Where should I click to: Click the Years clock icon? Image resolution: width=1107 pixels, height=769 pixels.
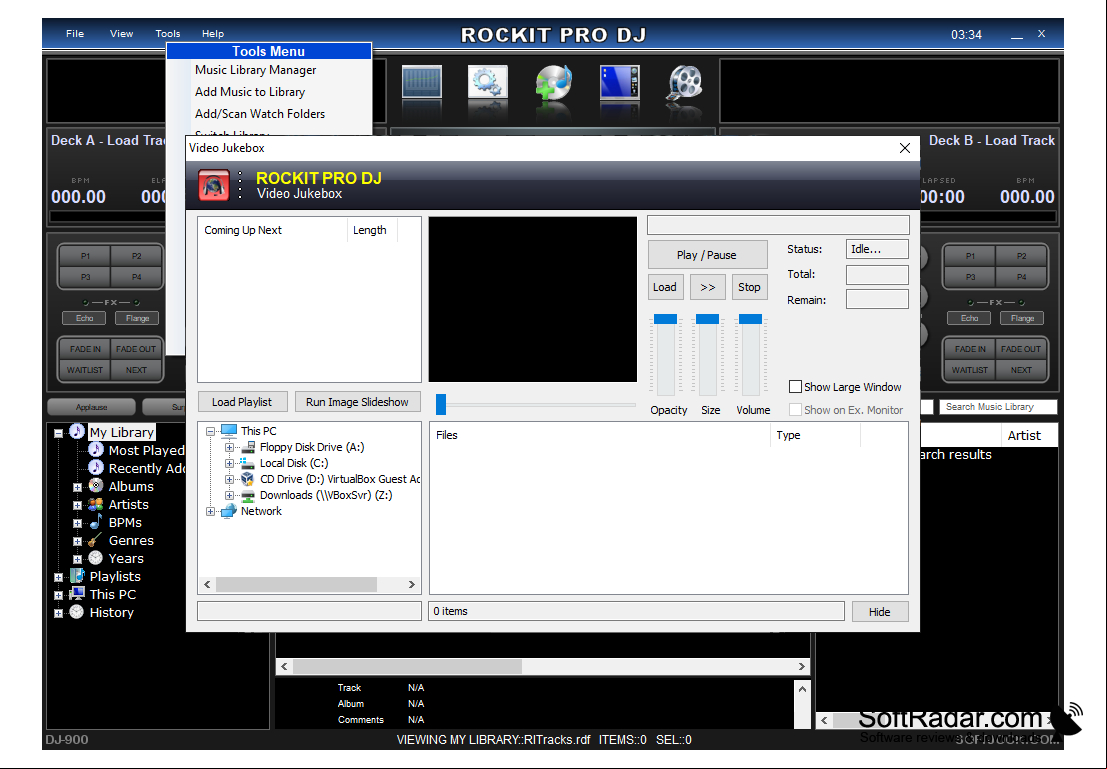(96, 558)
